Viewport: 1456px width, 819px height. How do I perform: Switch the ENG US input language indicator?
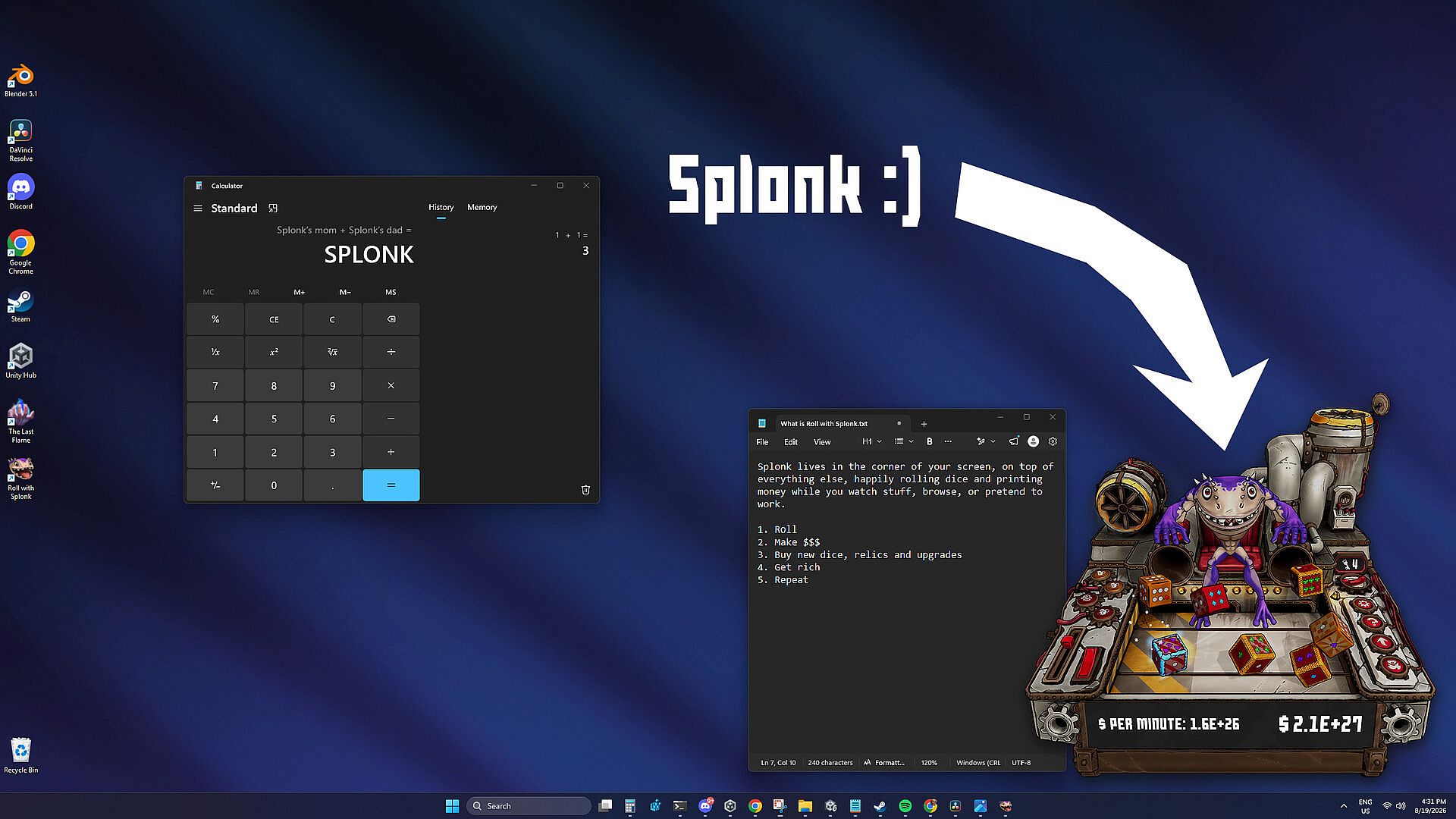tap(1365, 806)
